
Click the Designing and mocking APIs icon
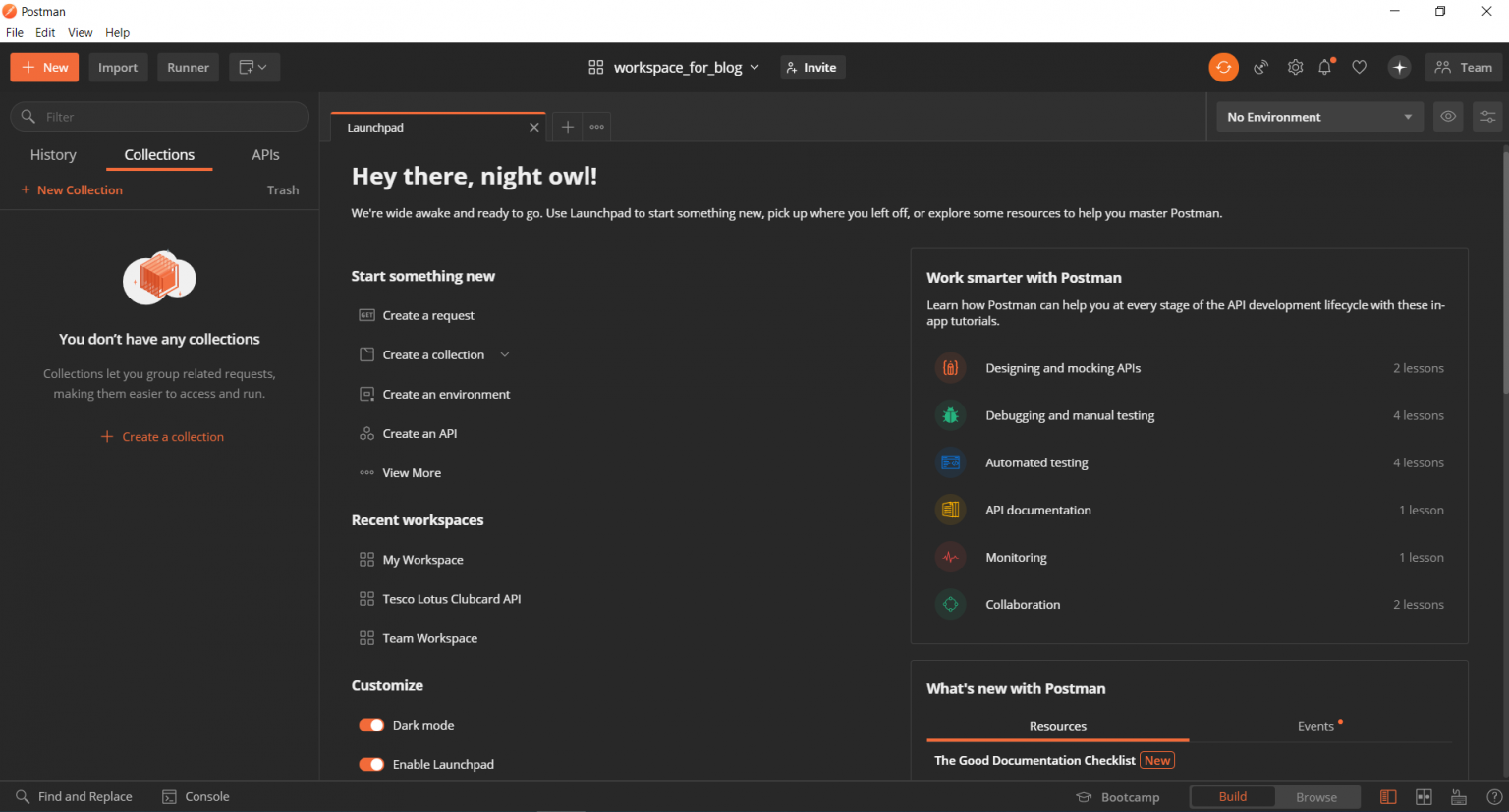coord(950,368)
